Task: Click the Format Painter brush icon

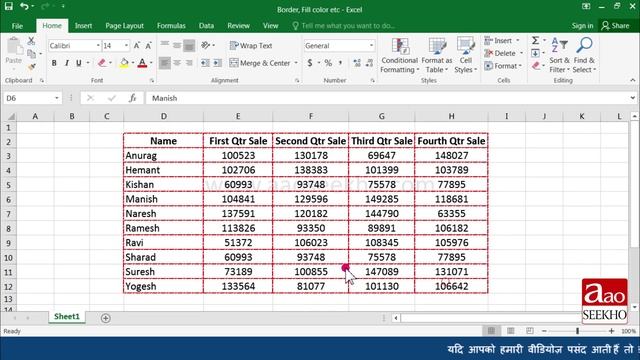Action: (31, 67)
